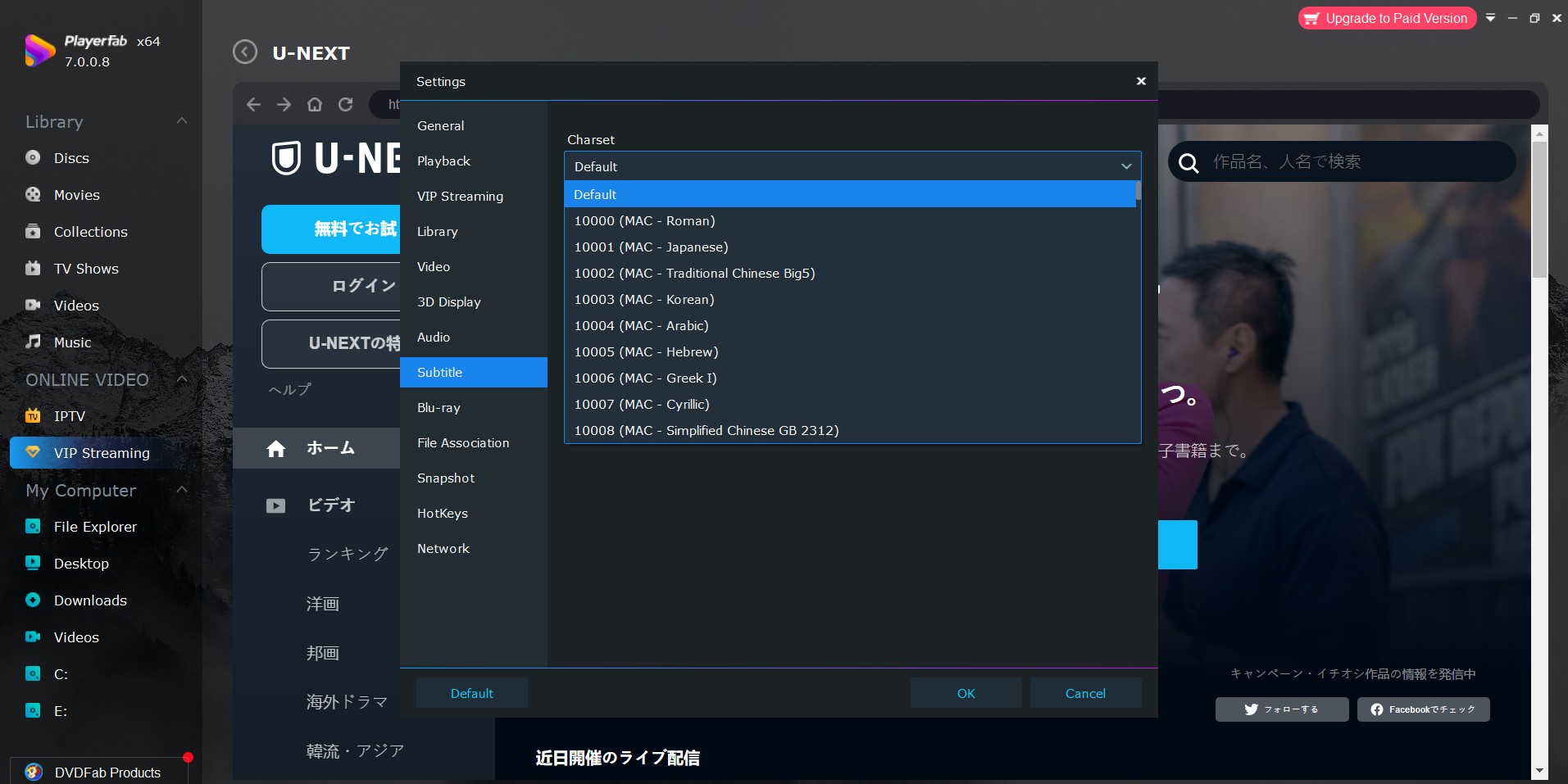Click the browser forward arrow
Viewport: 1568px width, 784px height.
pos(284,104)
